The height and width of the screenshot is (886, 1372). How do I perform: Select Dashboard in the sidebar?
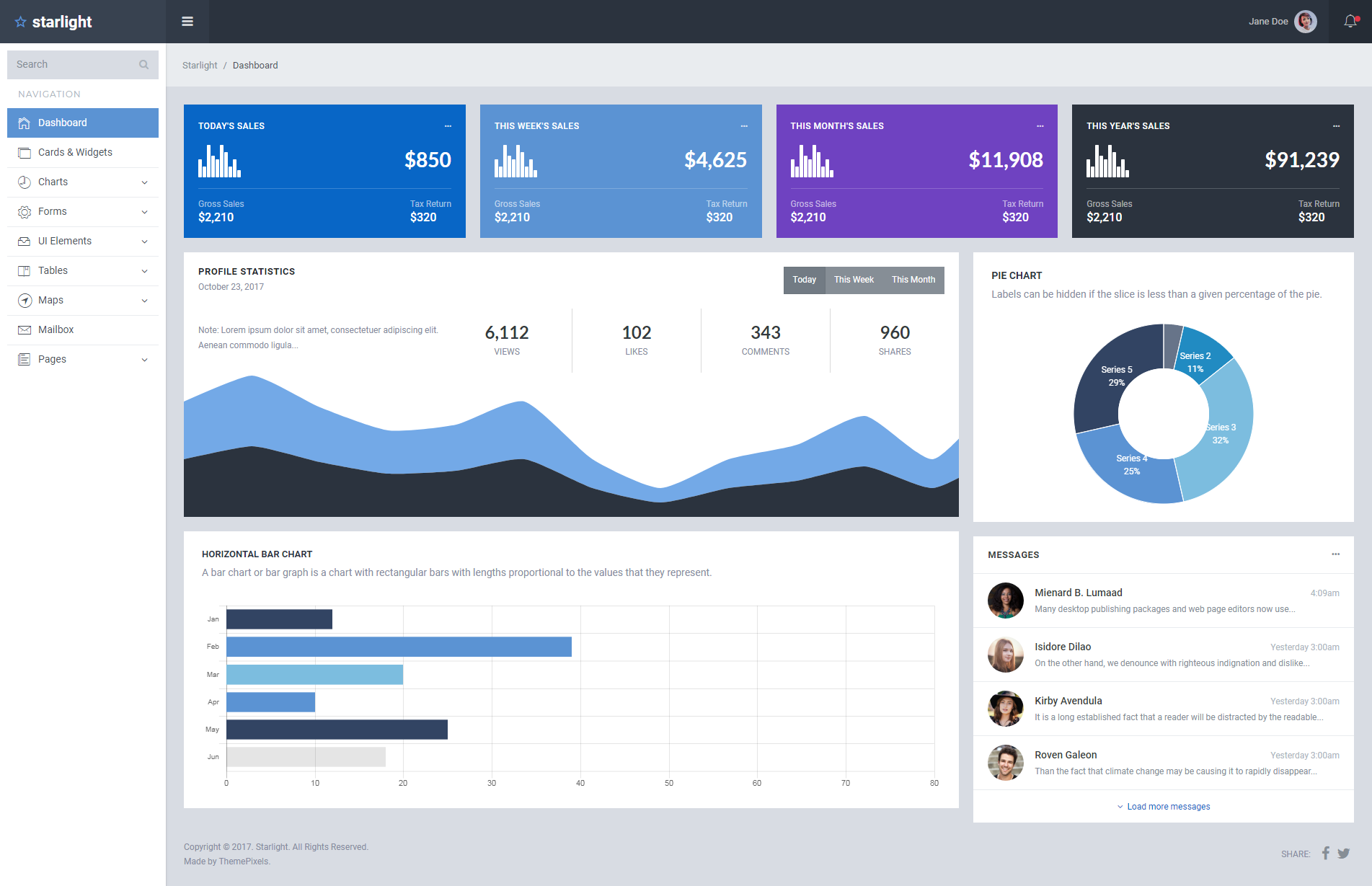coord(83,123)
